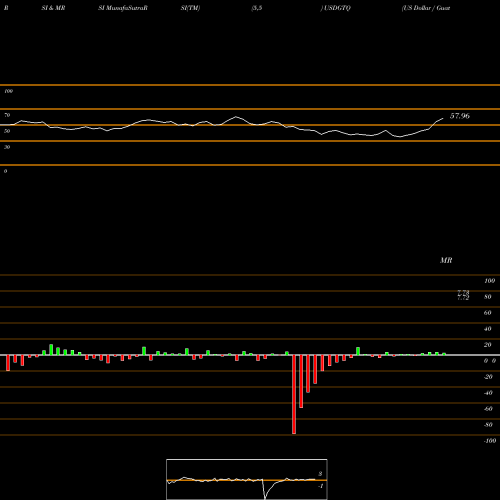Click the 'MR' label above lower chart

(446, 260)
